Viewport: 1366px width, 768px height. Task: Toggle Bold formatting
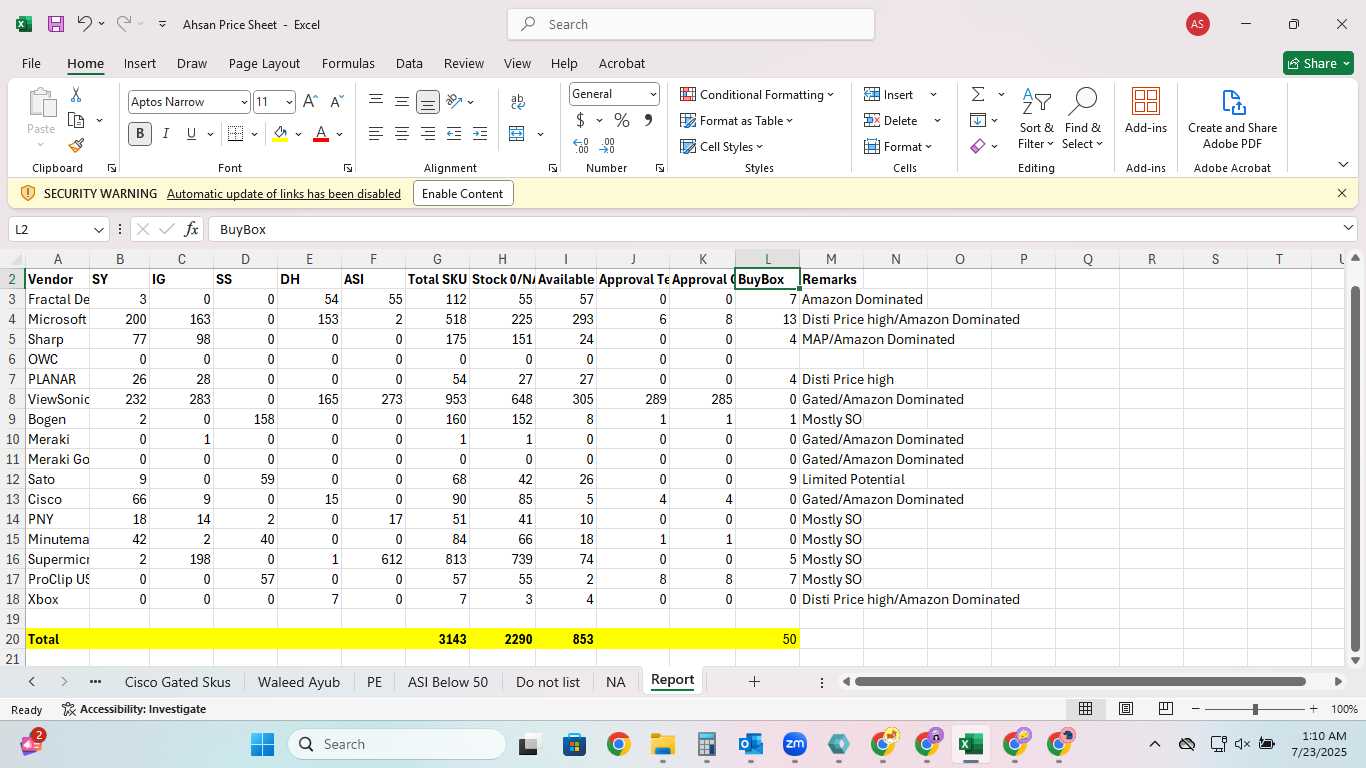(x=140, y=134)
